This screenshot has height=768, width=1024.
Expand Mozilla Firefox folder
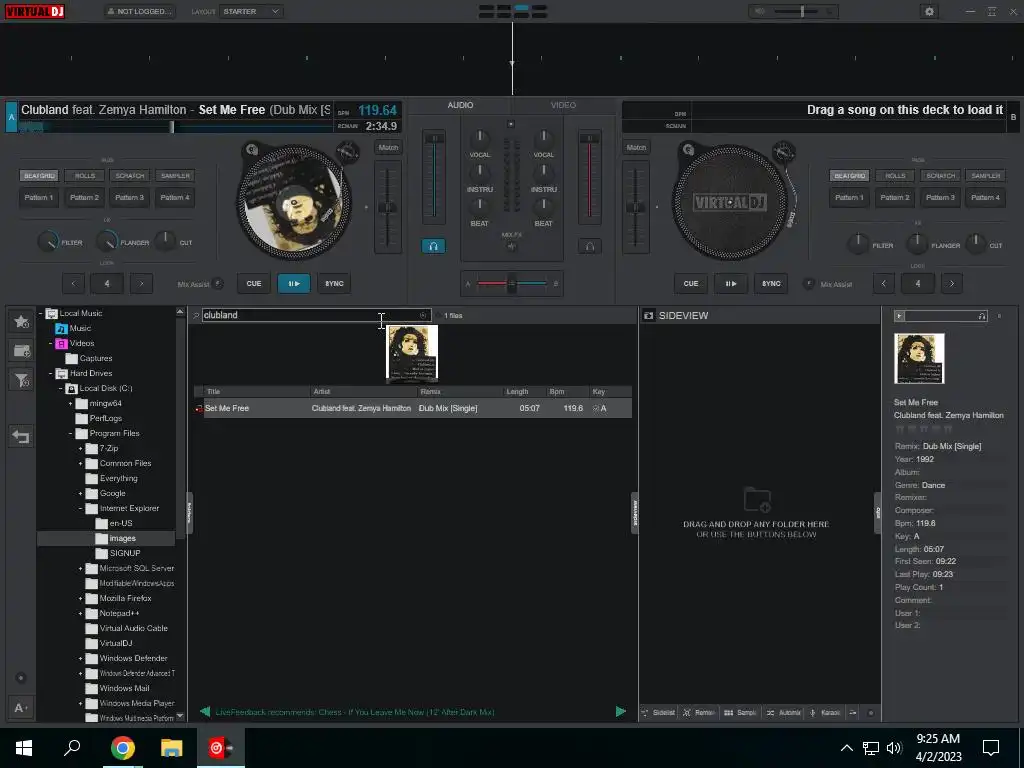(81, 598)
